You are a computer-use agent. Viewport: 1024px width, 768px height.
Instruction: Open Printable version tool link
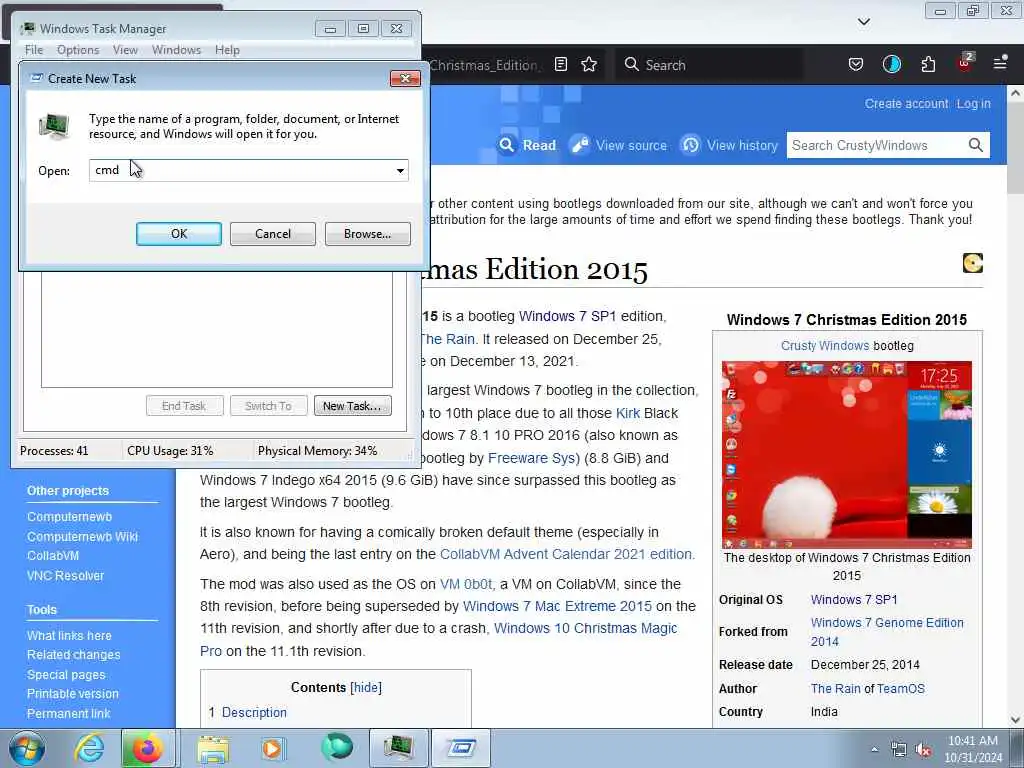(72, 694)
